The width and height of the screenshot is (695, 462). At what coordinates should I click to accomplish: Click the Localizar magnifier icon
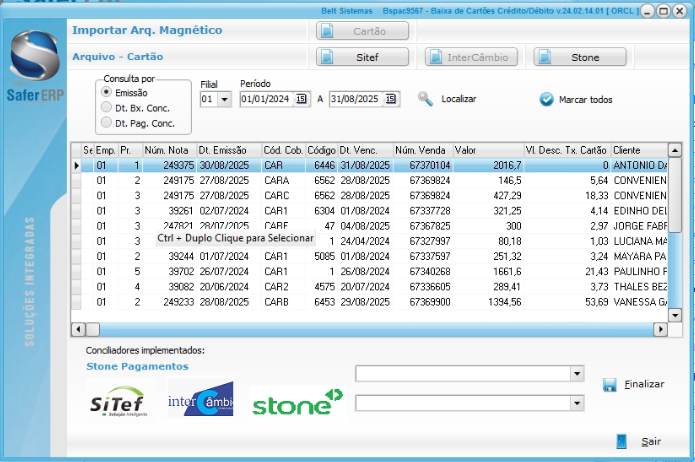(x=425, y=99)
